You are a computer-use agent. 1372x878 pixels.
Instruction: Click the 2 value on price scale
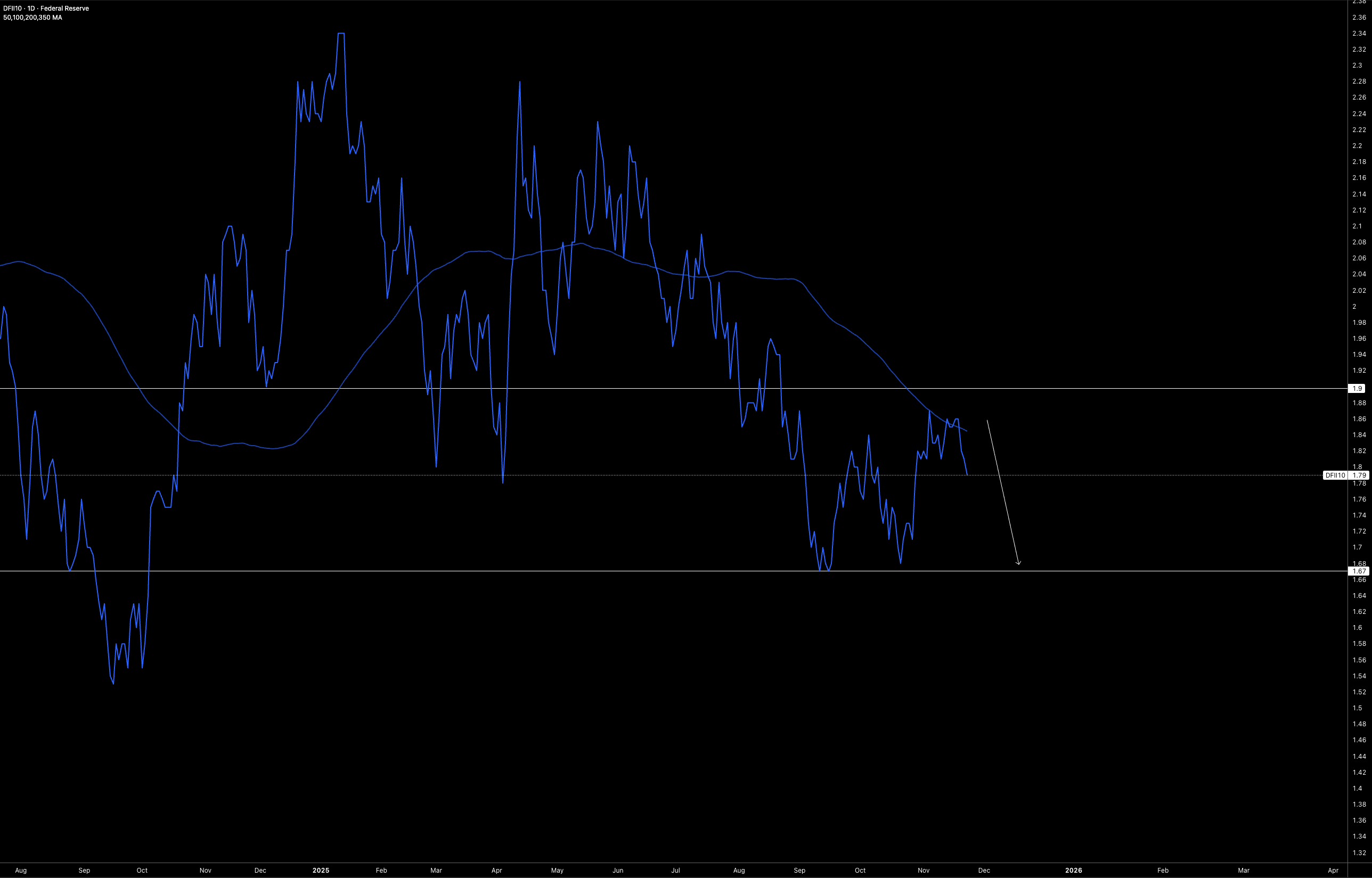(1355, 306)
